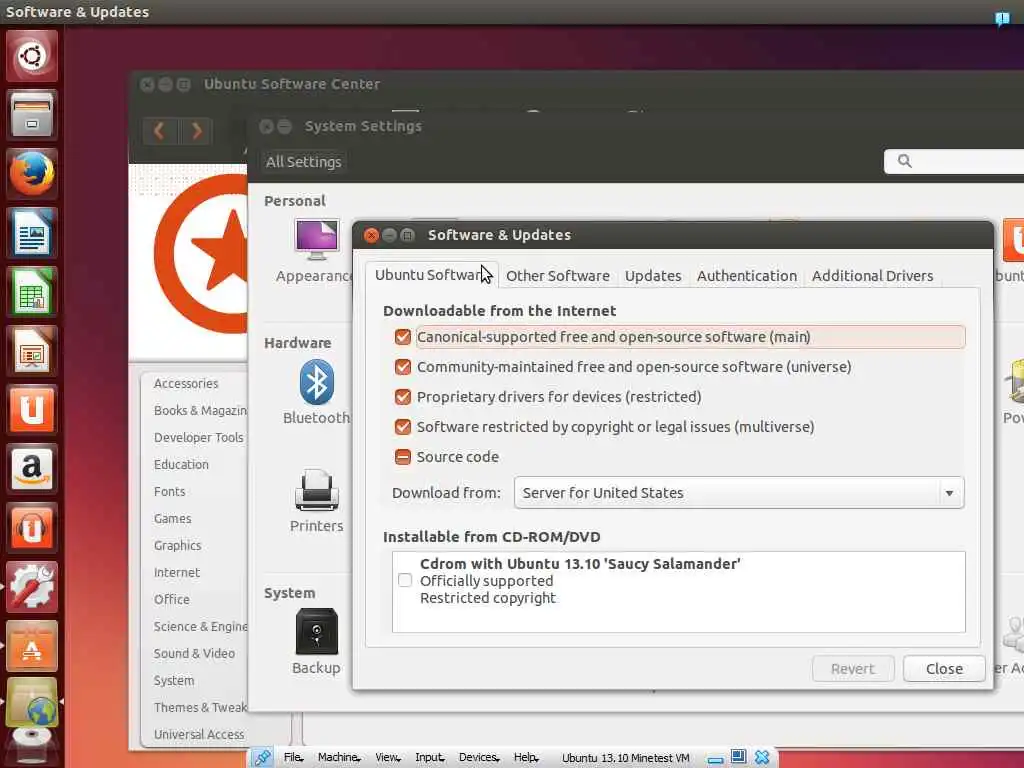
Task: Click the blue indicator icon in top panel
Action: pos(1002,17)
